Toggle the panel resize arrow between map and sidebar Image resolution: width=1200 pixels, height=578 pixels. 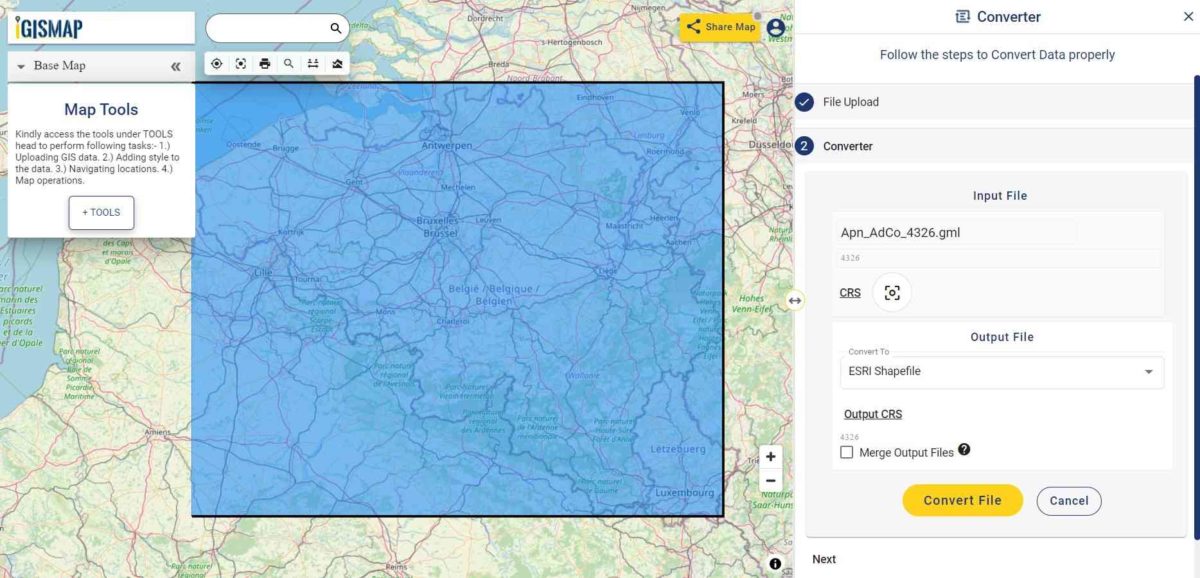tap(793, 300)
